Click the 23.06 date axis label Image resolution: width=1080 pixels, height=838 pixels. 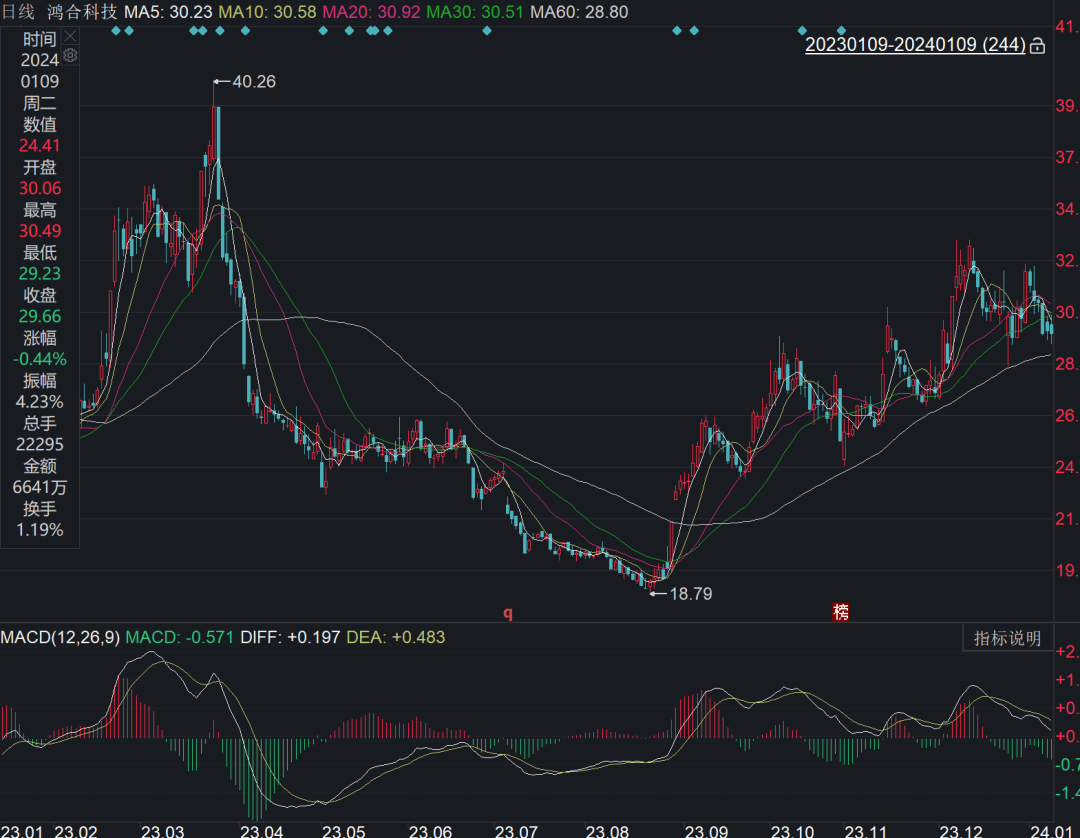pyautogui.click(x=430, y=830)
